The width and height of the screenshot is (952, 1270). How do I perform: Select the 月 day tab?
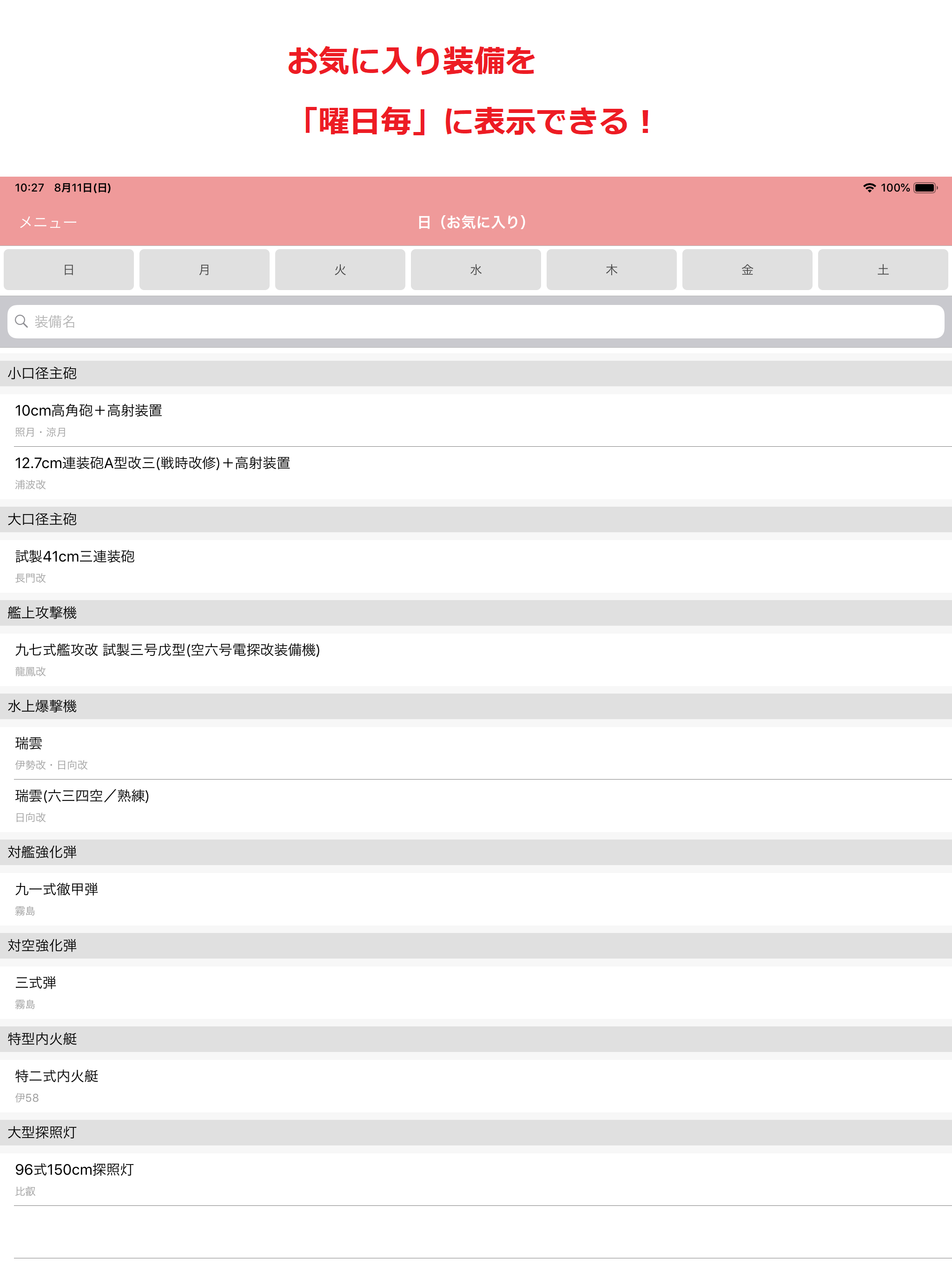click(x=205, y=270)
